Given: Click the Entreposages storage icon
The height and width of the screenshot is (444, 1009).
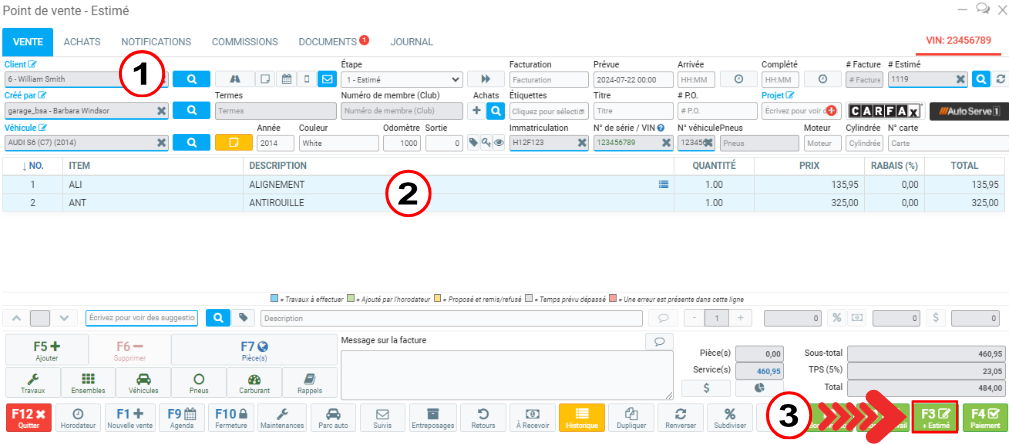Looking at the screenshot, I should pos(432,417).
